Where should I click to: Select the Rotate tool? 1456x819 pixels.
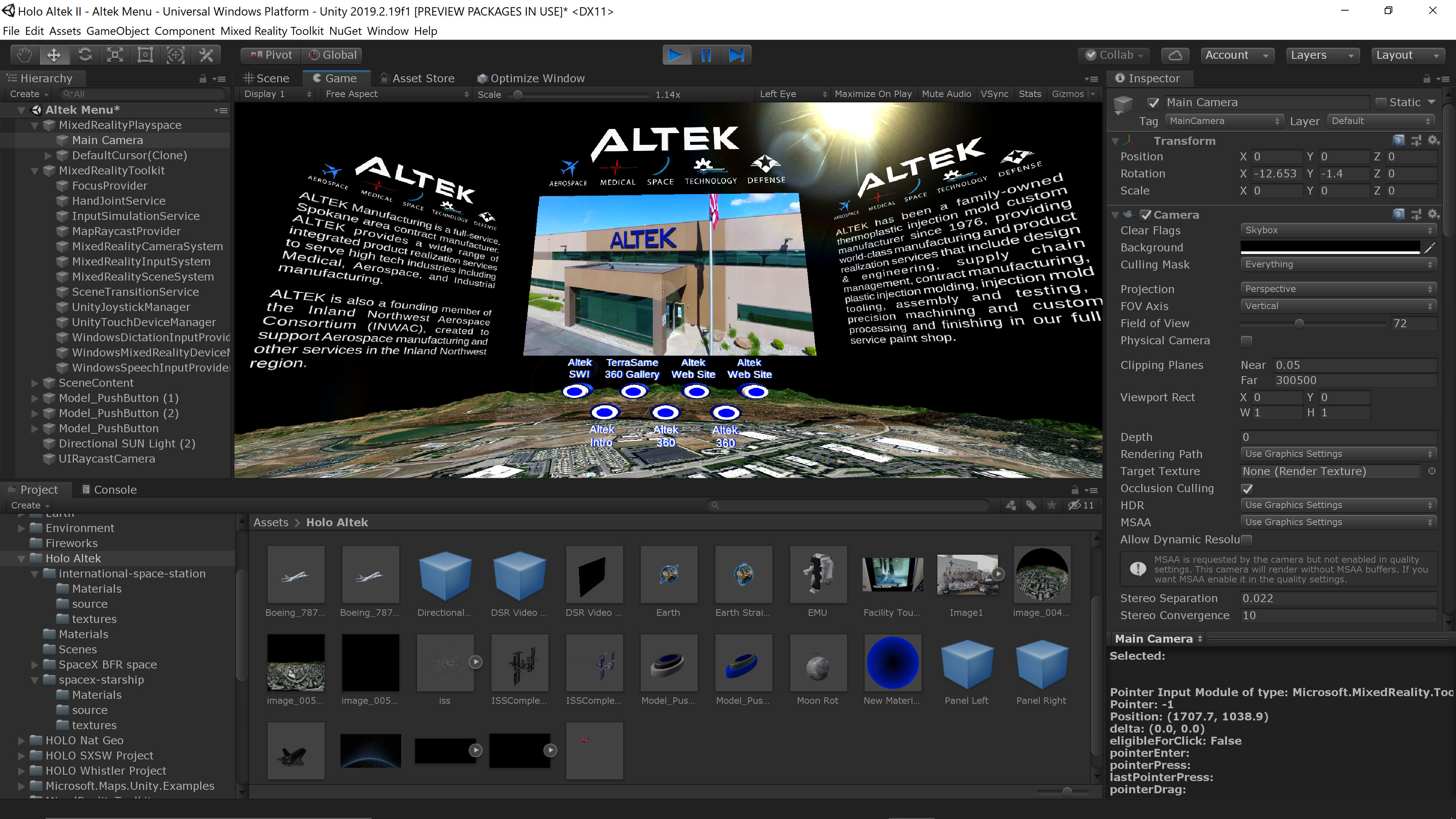(85, 55)
